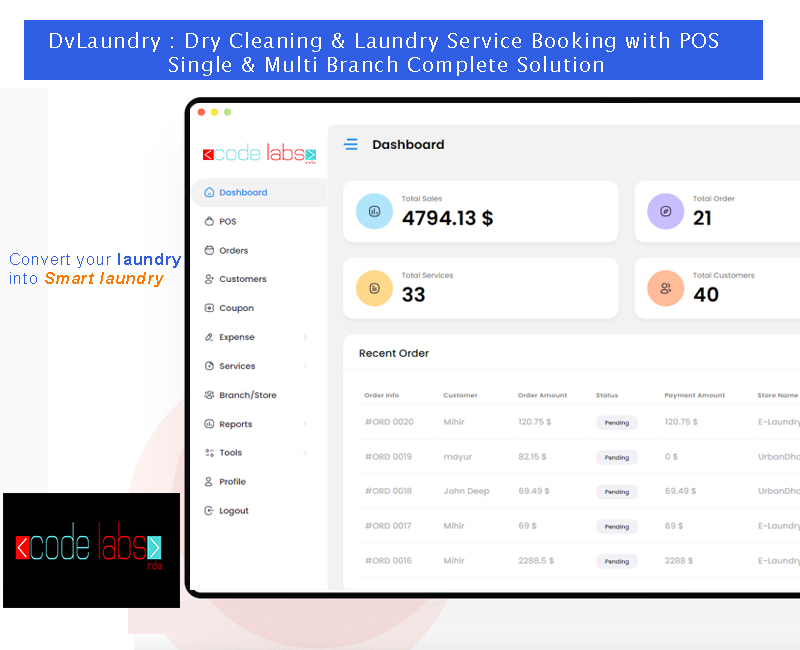Viewport: 800px width, 650px height.
Task: Click the Coupon icon in sidebar
Action: point(209,308)
